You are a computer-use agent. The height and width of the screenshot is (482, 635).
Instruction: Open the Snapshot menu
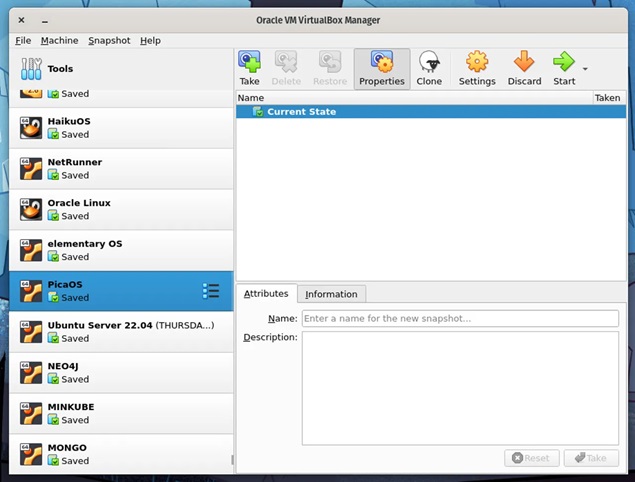click(x=109, y=41)
